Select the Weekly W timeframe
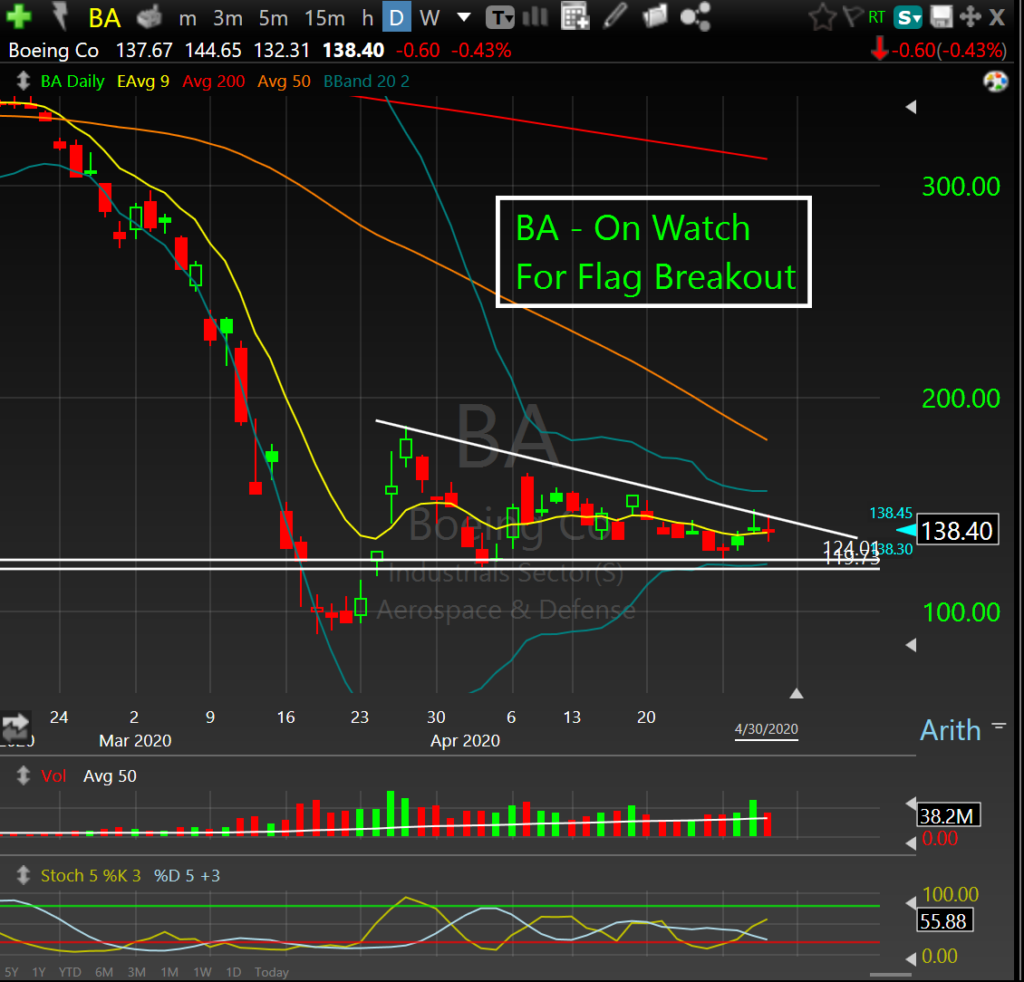The image size is (1024, 982). click(430, 18)
